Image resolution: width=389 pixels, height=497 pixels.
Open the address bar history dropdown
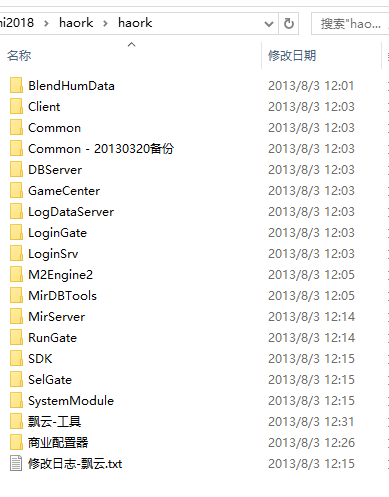(269, 24)
